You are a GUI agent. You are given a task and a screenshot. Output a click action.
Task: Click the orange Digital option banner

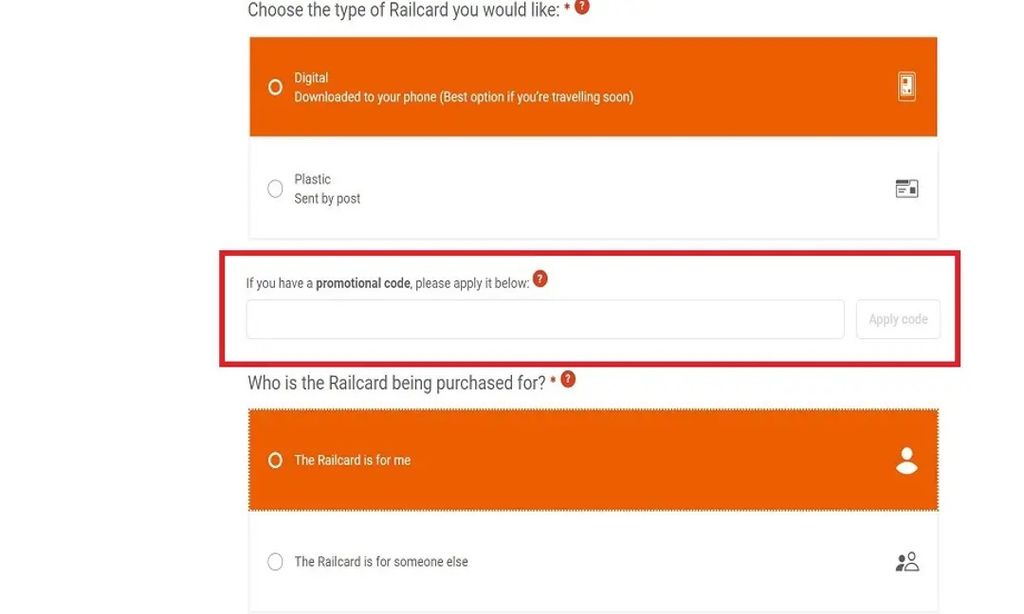[594, 87]
